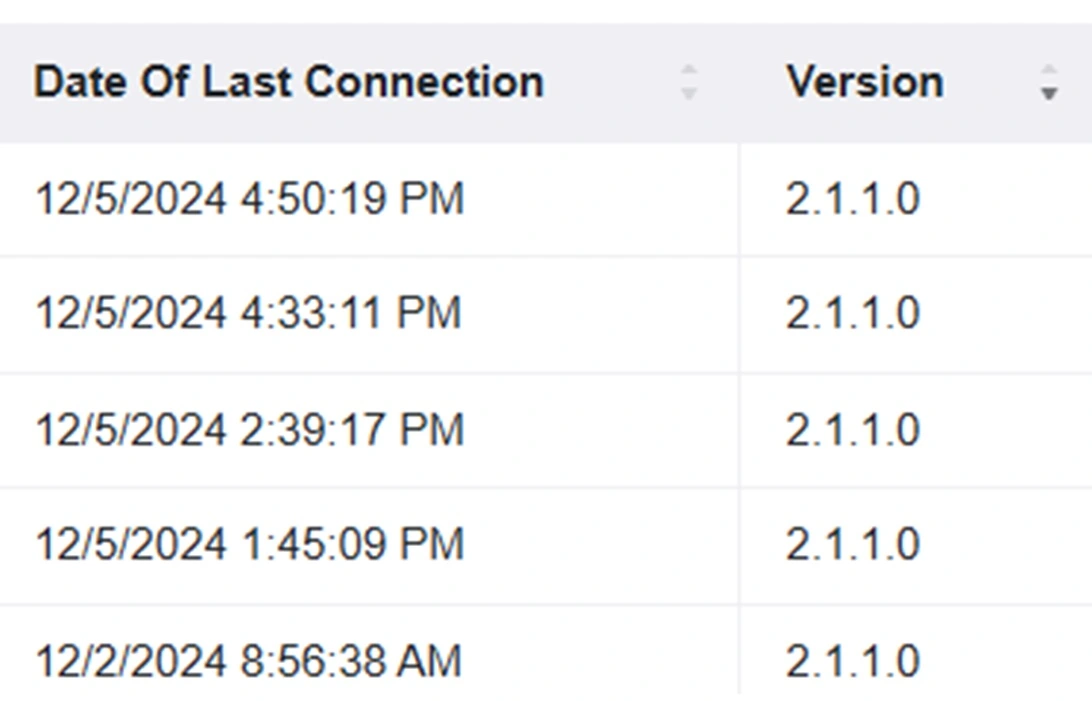Click the up arrow in Version sort
Viewport: 1092px width, 701px height.
pos(1049,70)
